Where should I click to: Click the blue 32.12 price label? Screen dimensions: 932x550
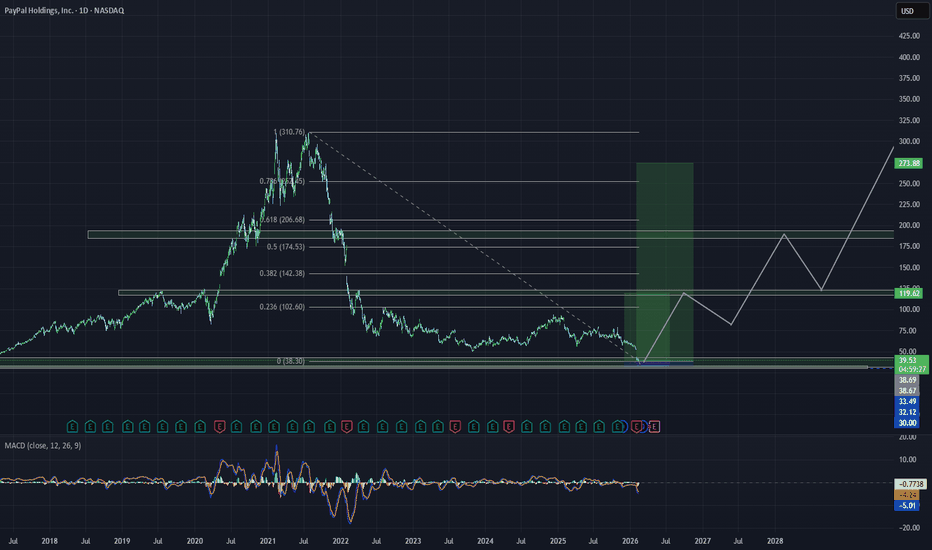coord(907,412)
